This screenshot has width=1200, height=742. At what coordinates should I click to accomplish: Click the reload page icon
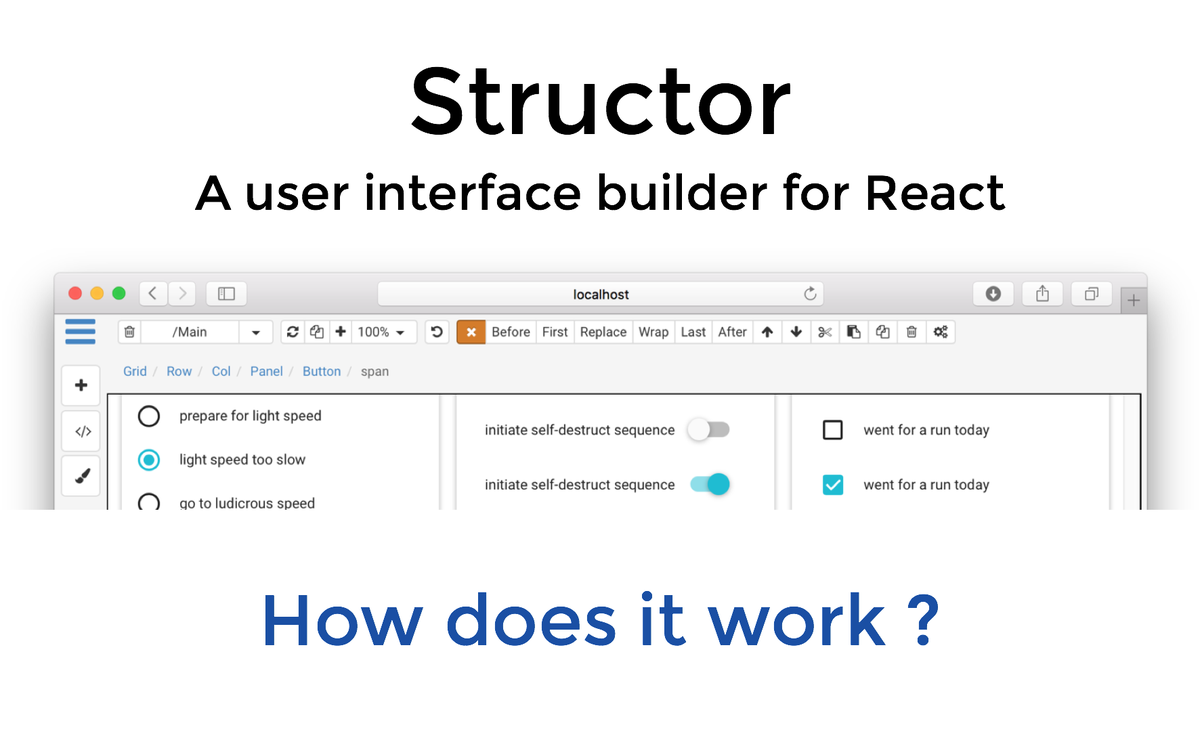(x=293, y=332)
